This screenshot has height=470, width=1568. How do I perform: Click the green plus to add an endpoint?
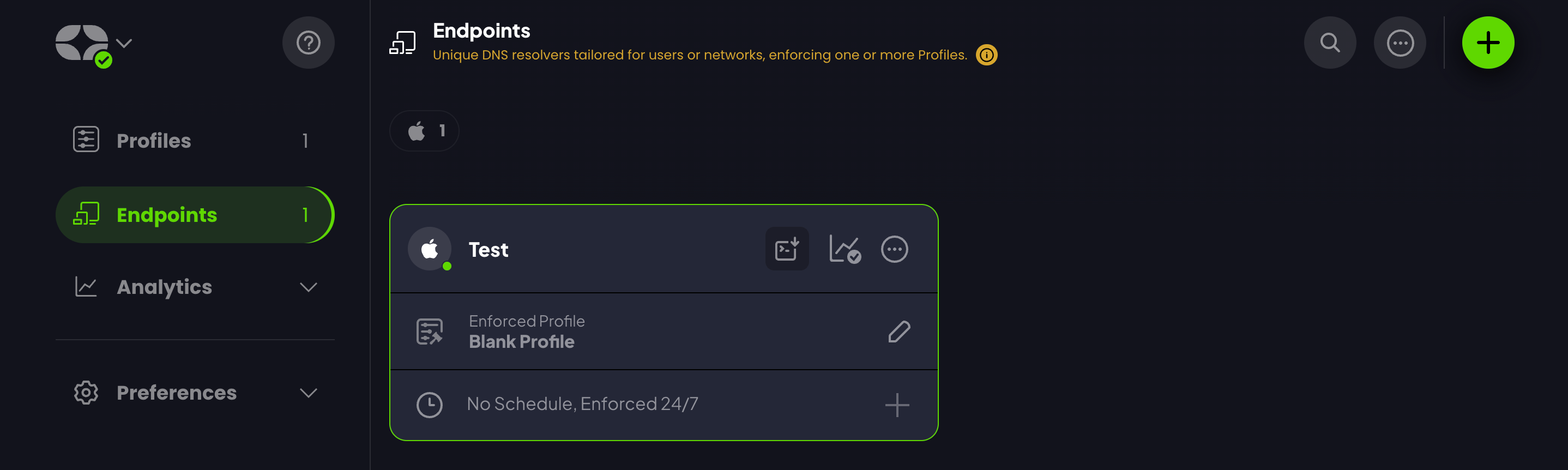tap(1488, 42)
